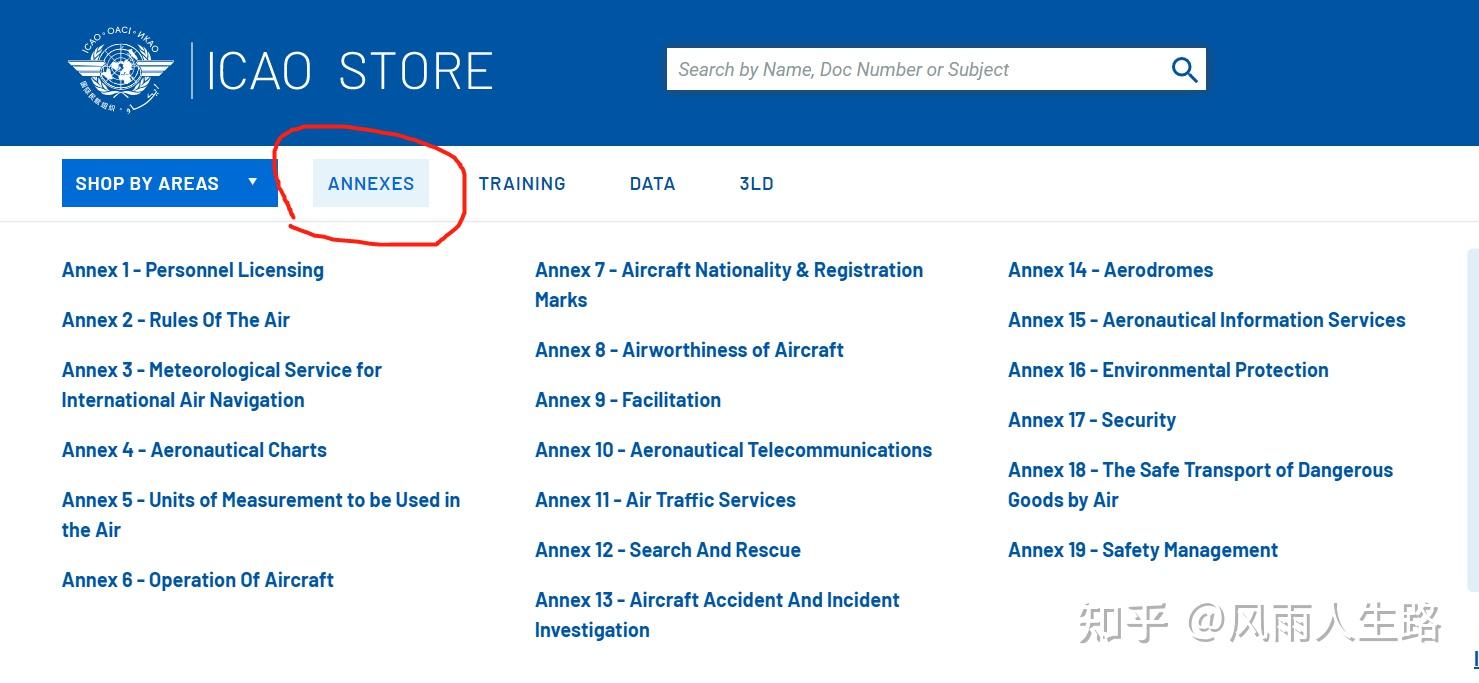Image resolution: width=1479 pixels, height=683 pixels.
Task: Open Annex 17 - Security
Action: [1091, 419]
